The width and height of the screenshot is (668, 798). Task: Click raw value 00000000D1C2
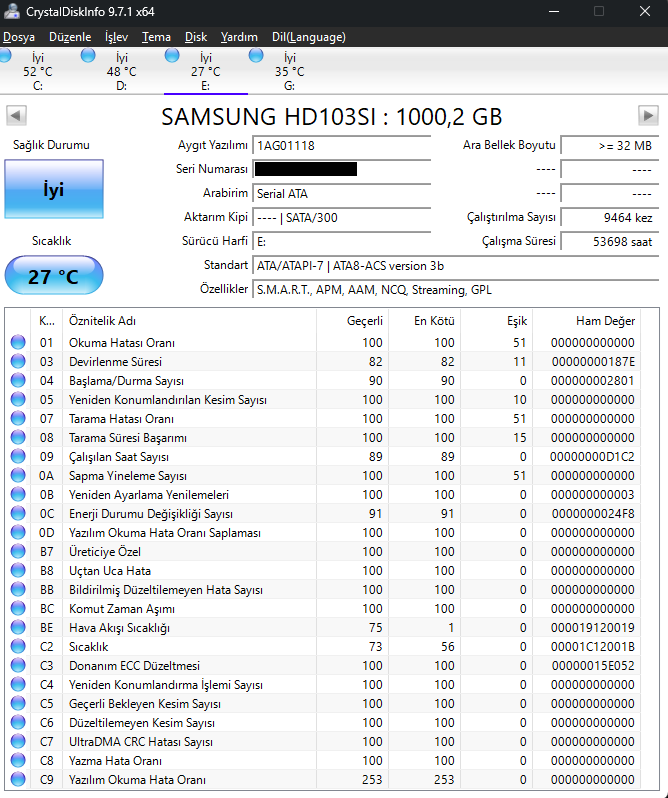(592, 457)
